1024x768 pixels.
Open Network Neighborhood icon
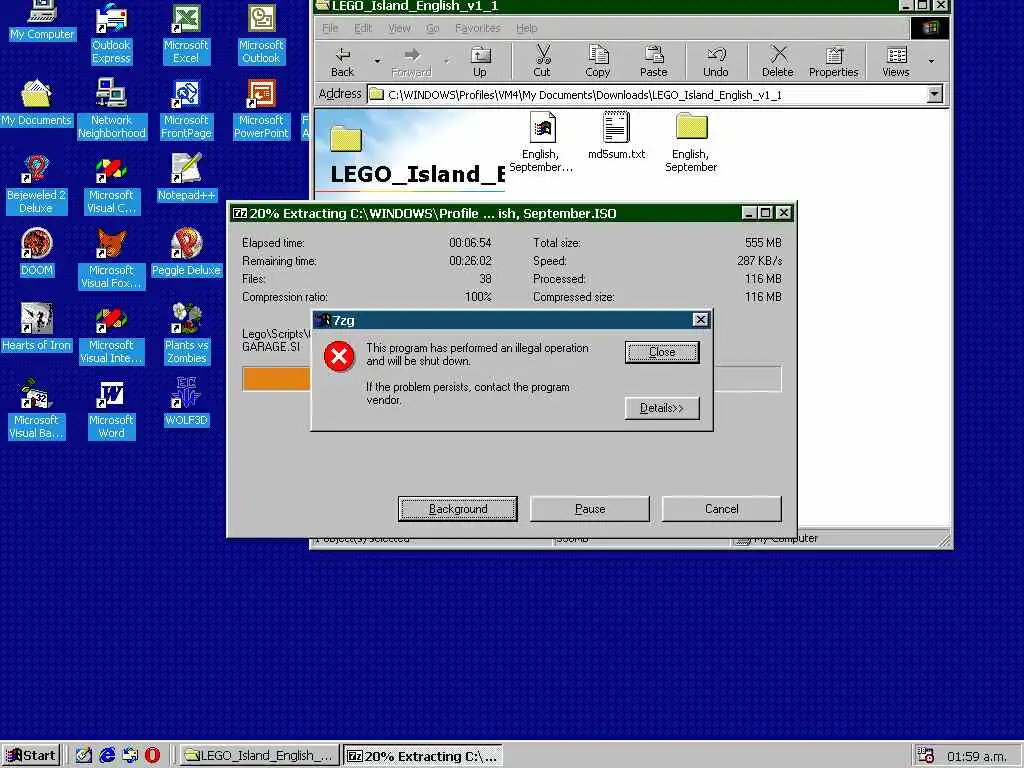point(112,108)
